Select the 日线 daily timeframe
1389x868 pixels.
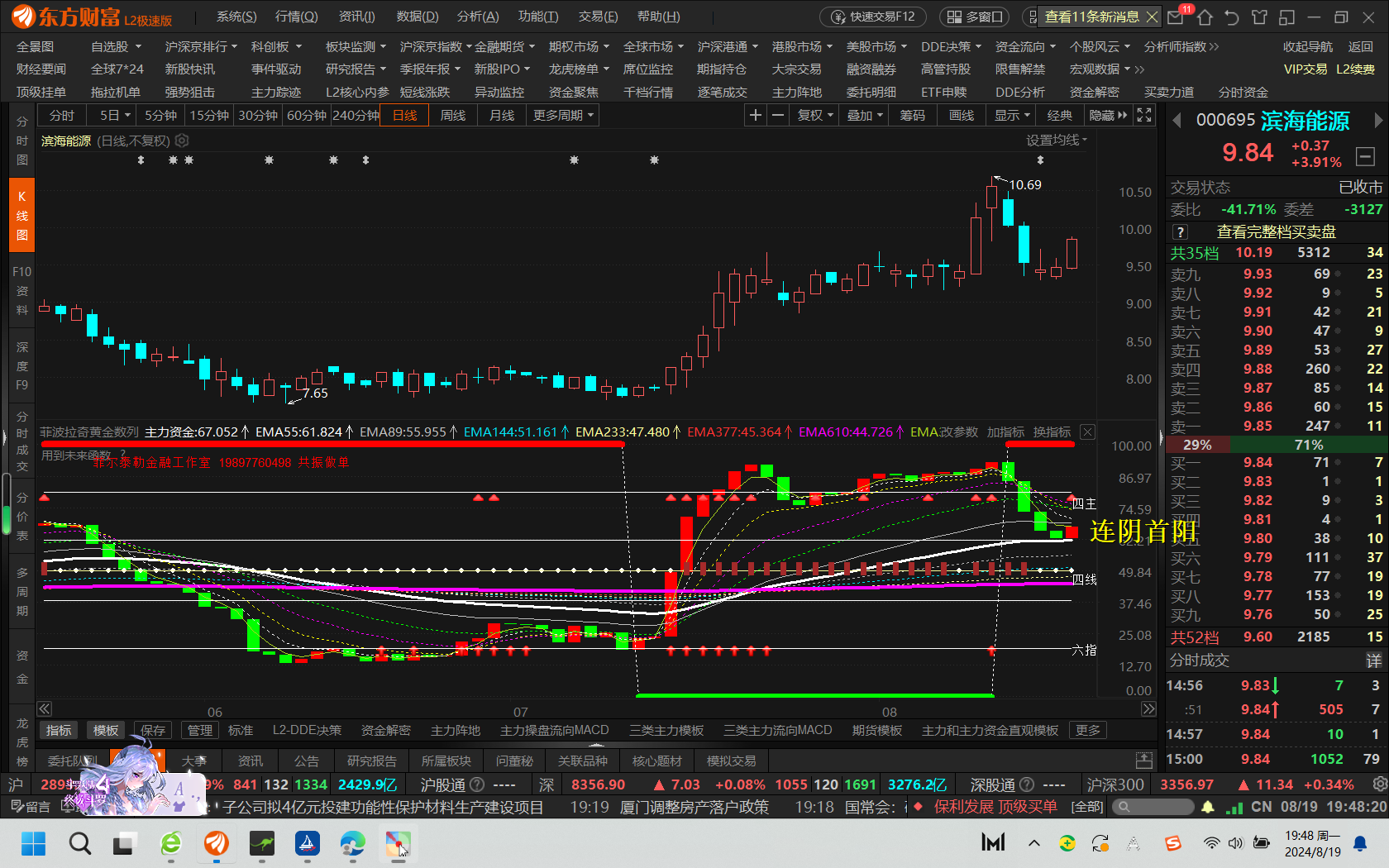click(405, 116)
